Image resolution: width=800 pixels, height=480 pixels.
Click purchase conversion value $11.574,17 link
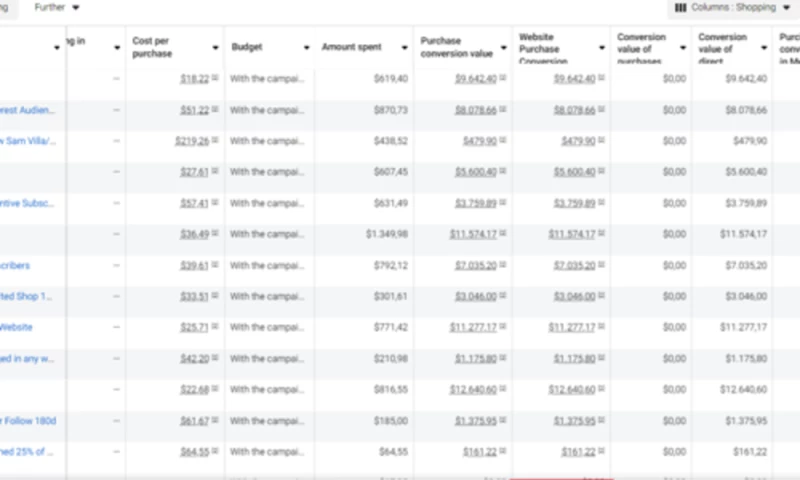[473, 234]
